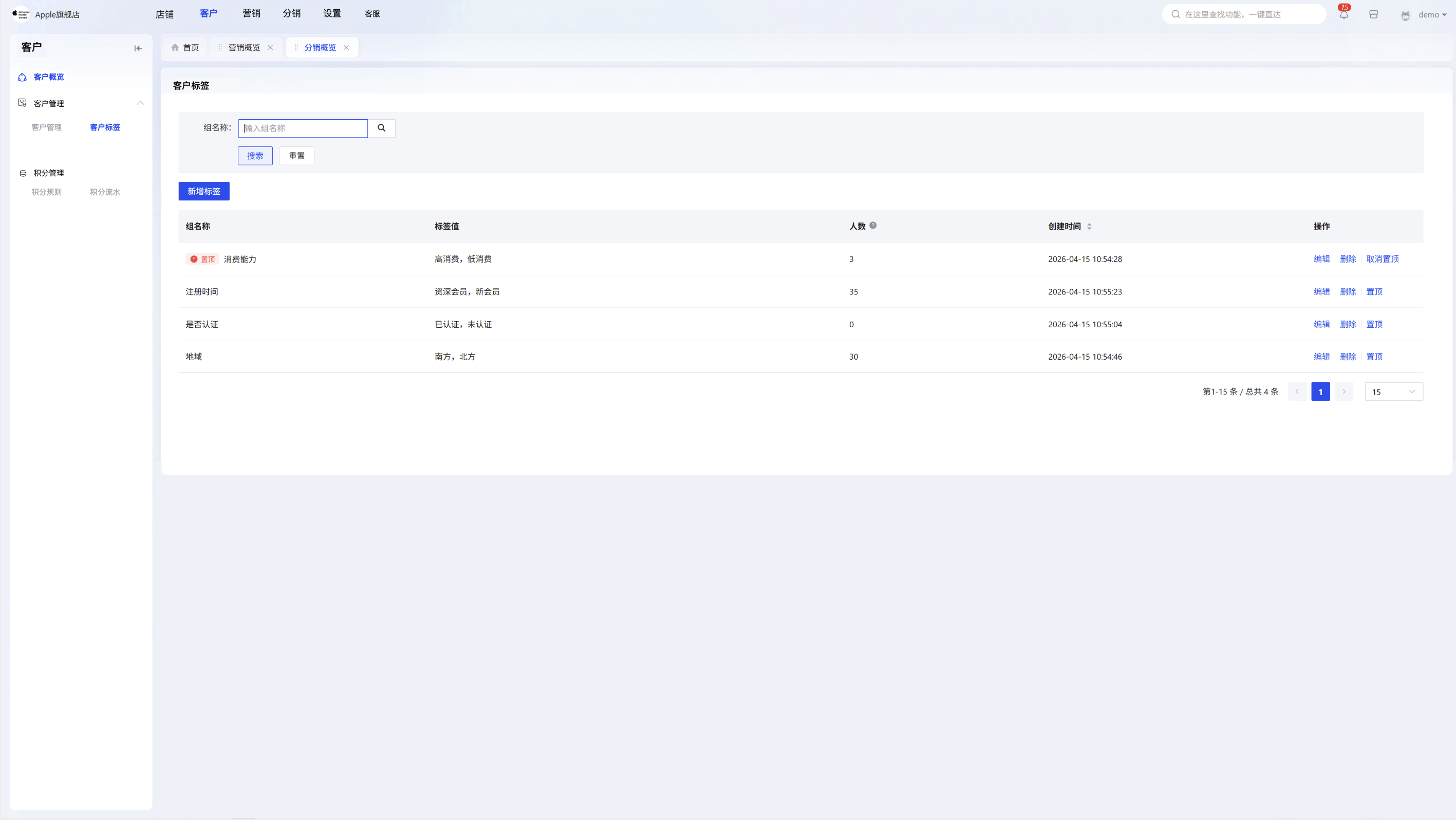Click 置顶 for the 注册时间 row
Screen dimensions: 1456x820
click(1375, 292)
